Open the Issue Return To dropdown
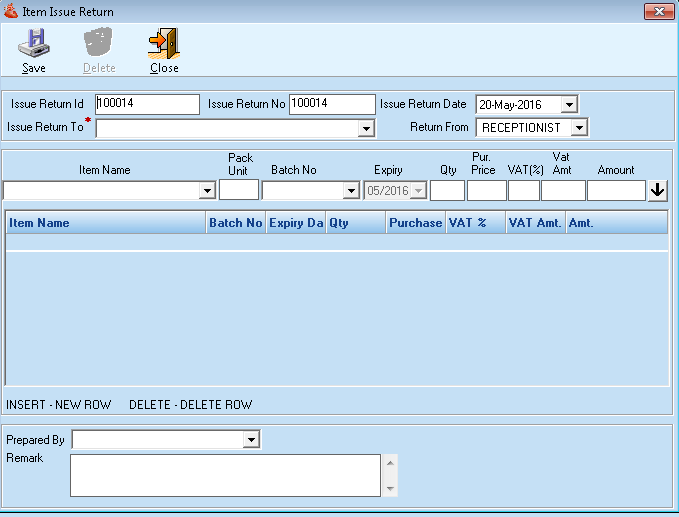This screenshot has height=517, width=679. point(366,129)
